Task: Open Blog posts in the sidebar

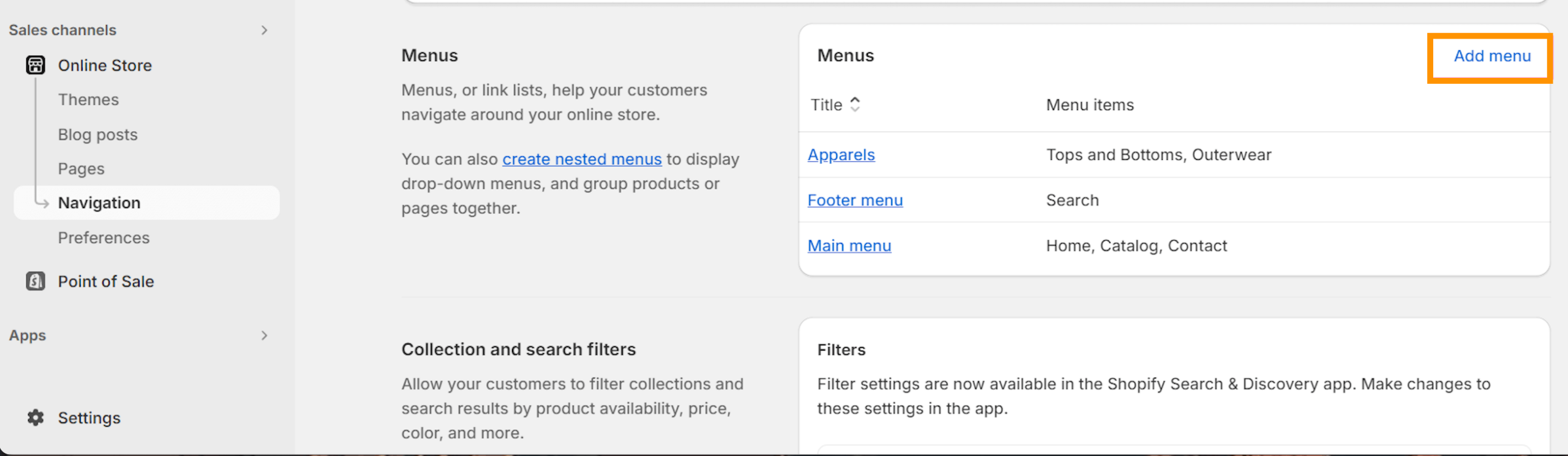Action: [97, 135]
